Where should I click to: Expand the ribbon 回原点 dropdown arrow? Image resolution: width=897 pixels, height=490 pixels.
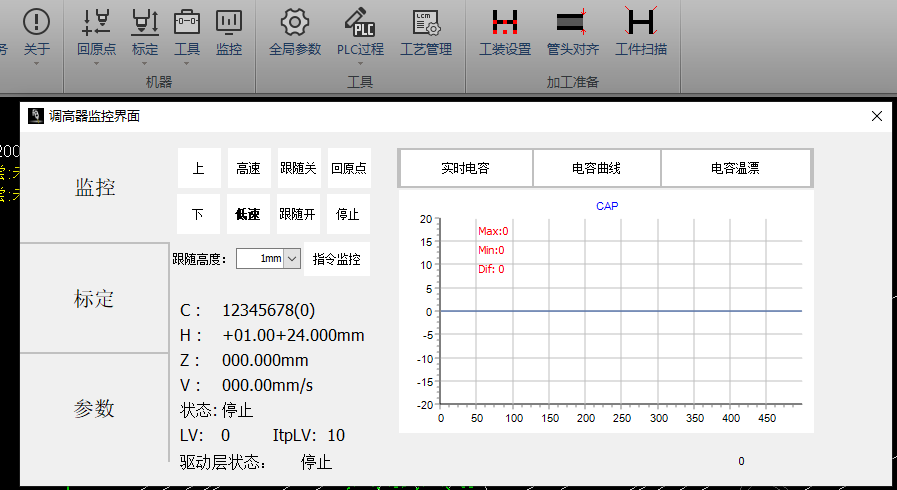click(96, 63)
